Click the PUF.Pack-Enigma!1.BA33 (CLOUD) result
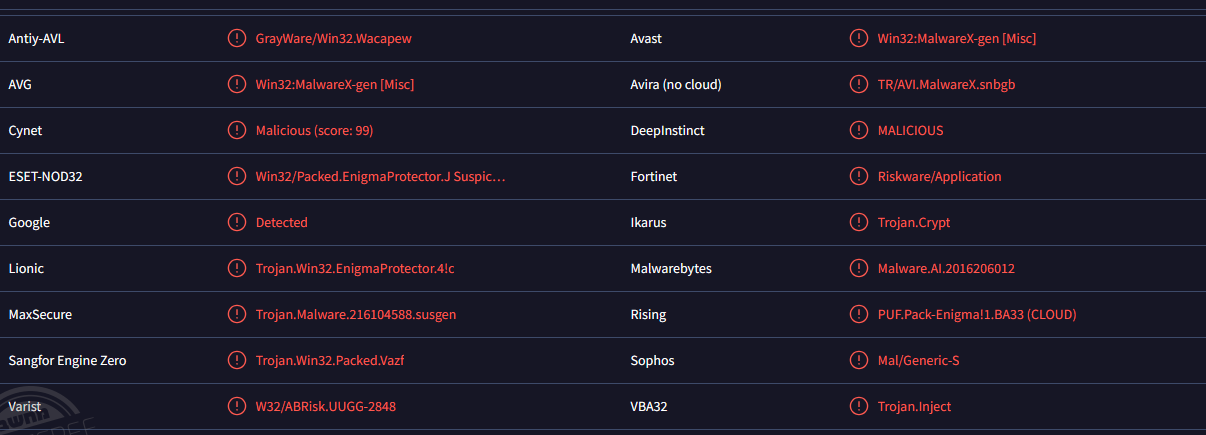 click(x=976, y=315)
